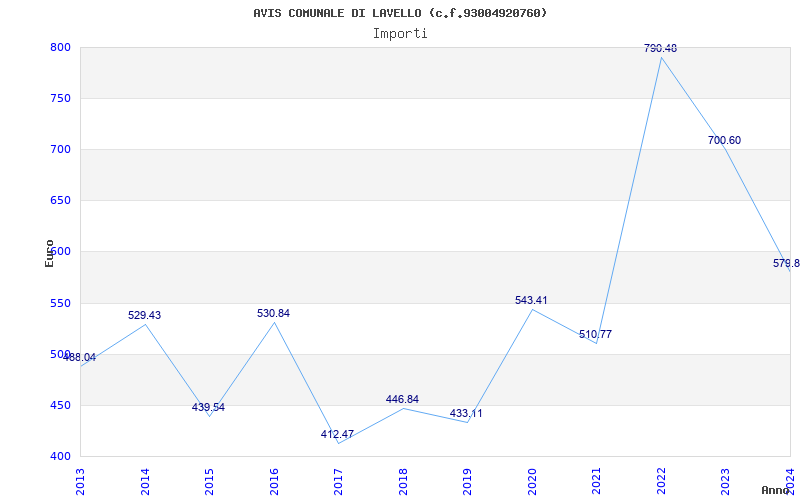Select the 439.54 data label

pos(208,407)
